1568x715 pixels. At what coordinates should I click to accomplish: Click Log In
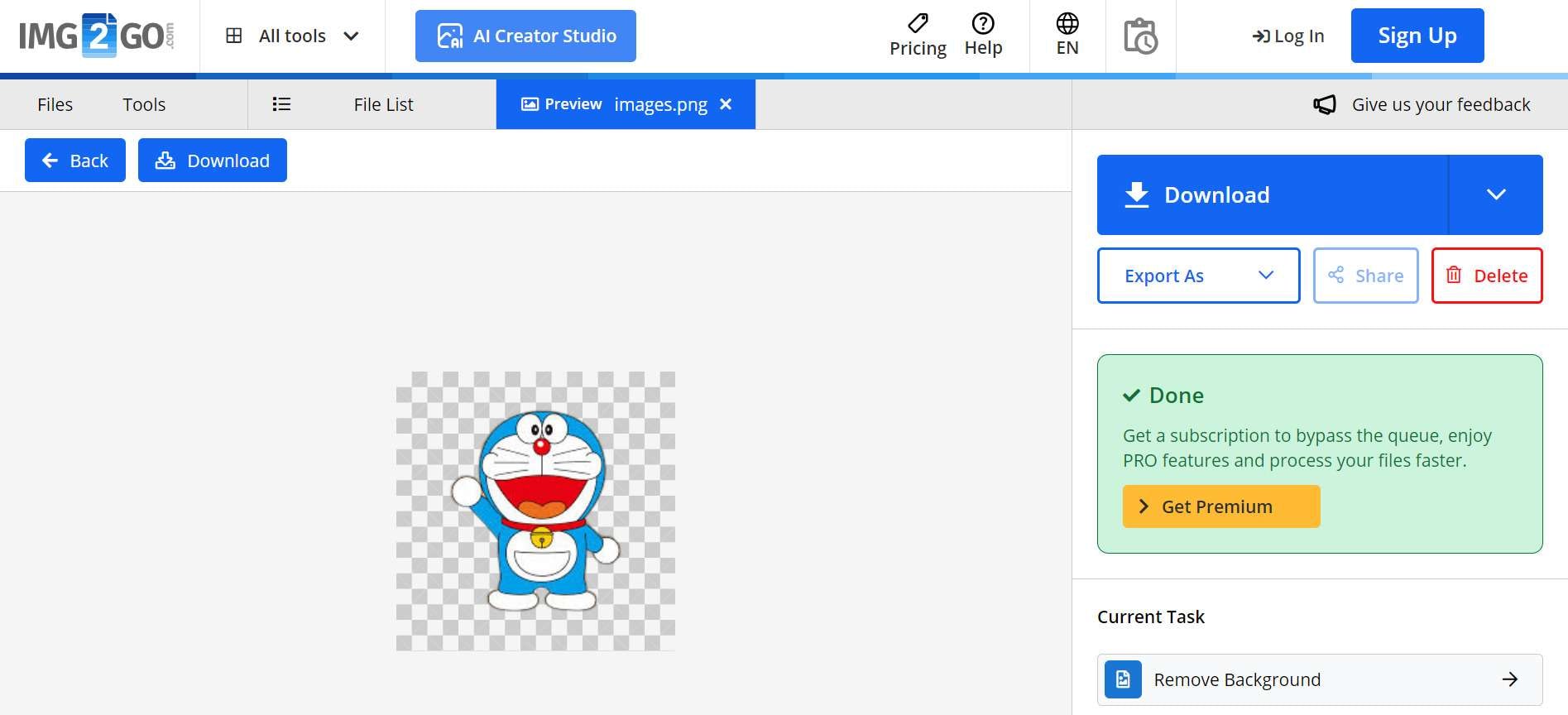[x=1288, y=36]
